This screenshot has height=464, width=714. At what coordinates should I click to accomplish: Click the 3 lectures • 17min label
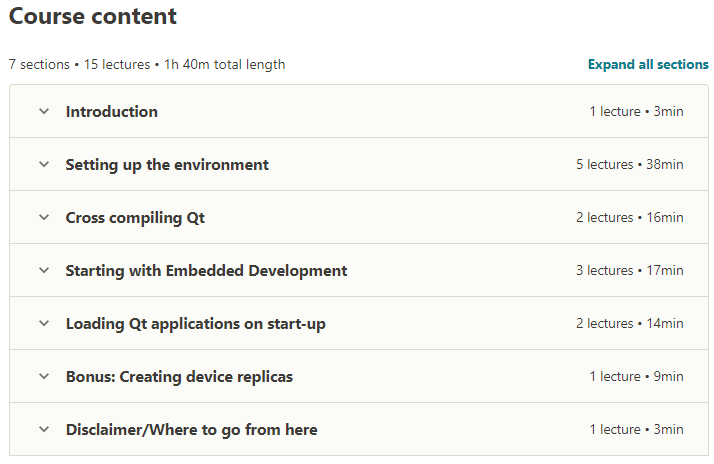[629, 271]
